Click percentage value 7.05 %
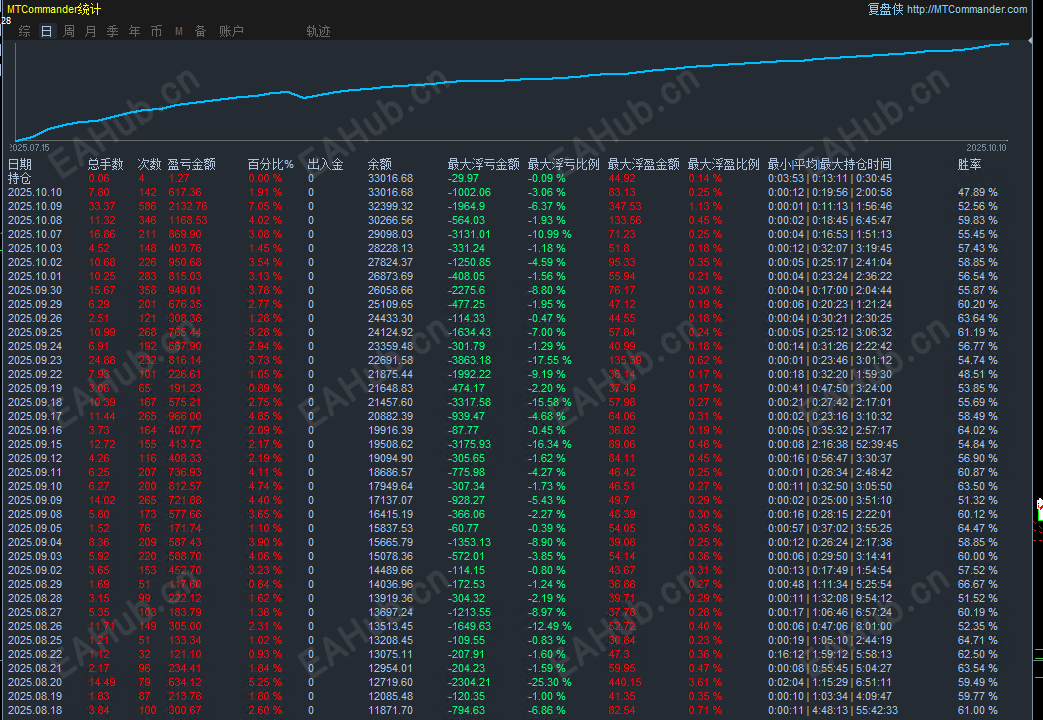The width and height of the screenshot is (1043, 720). click(x=265, y=206)
